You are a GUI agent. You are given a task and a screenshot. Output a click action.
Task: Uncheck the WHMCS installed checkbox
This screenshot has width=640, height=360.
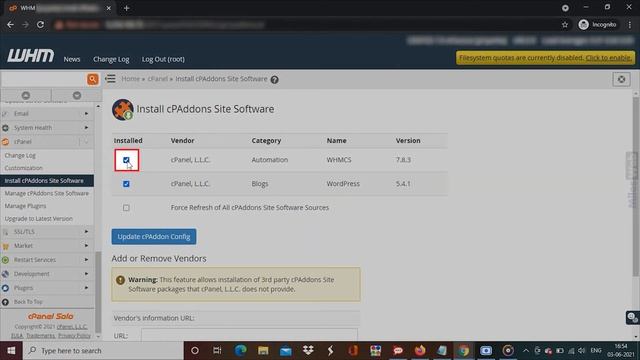126,160
